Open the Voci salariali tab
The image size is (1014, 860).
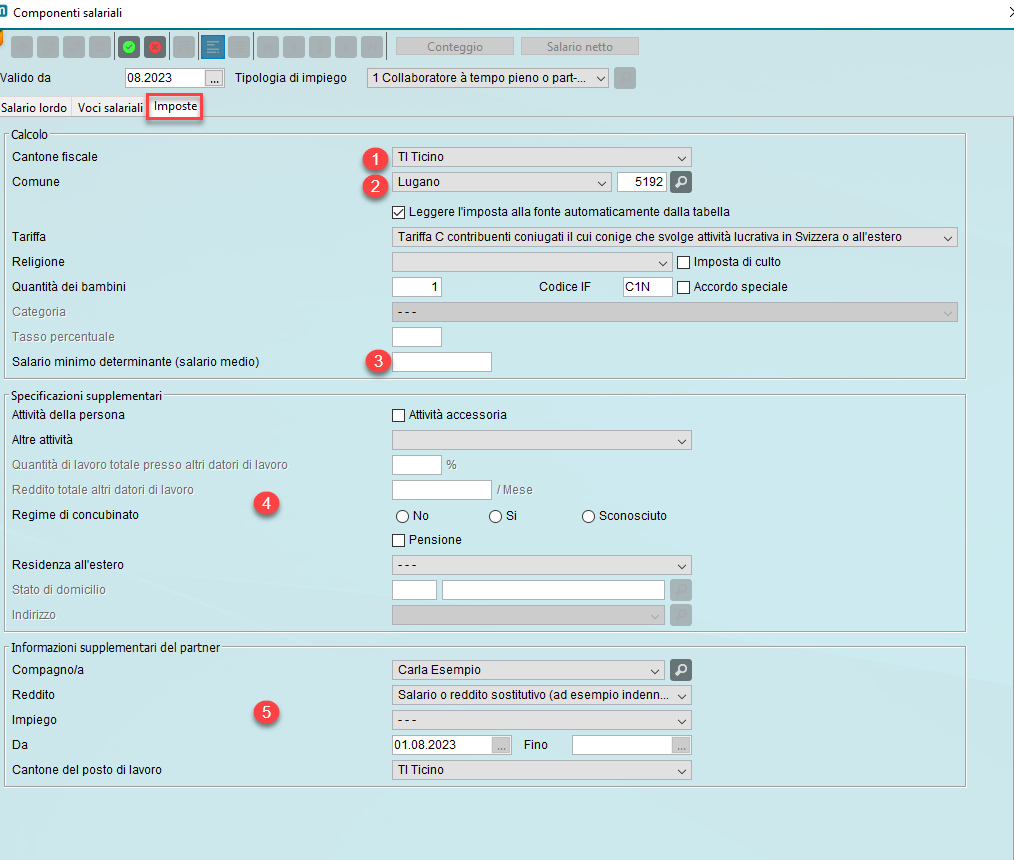pyautogui.click(x=110, y=107)
